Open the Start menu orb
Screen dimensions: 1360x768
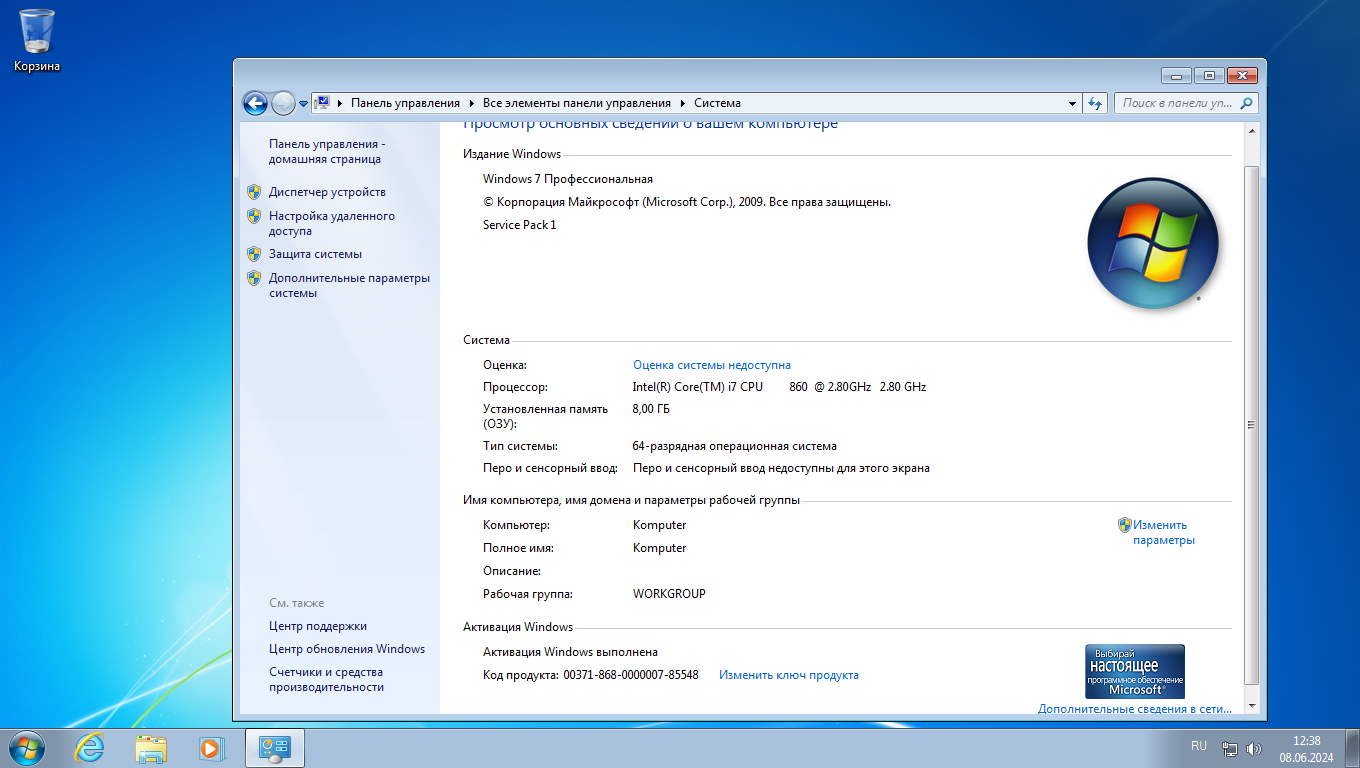(x=27, y=748)
